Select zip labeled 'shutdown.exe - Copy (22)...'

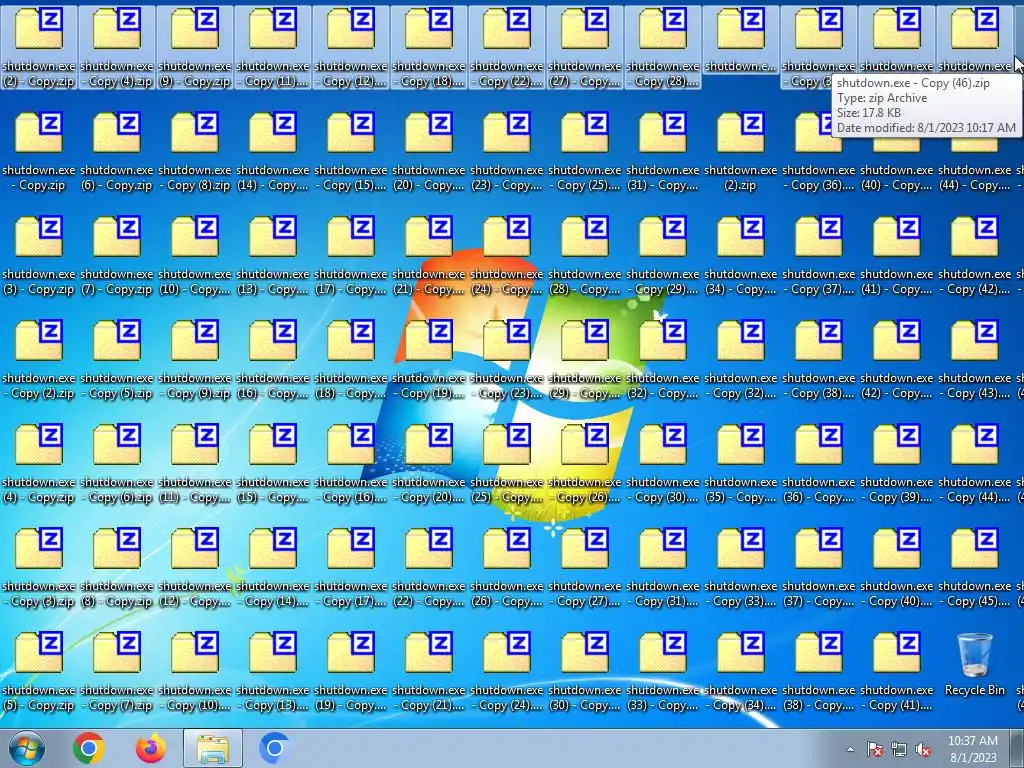[x=507, y=48]
